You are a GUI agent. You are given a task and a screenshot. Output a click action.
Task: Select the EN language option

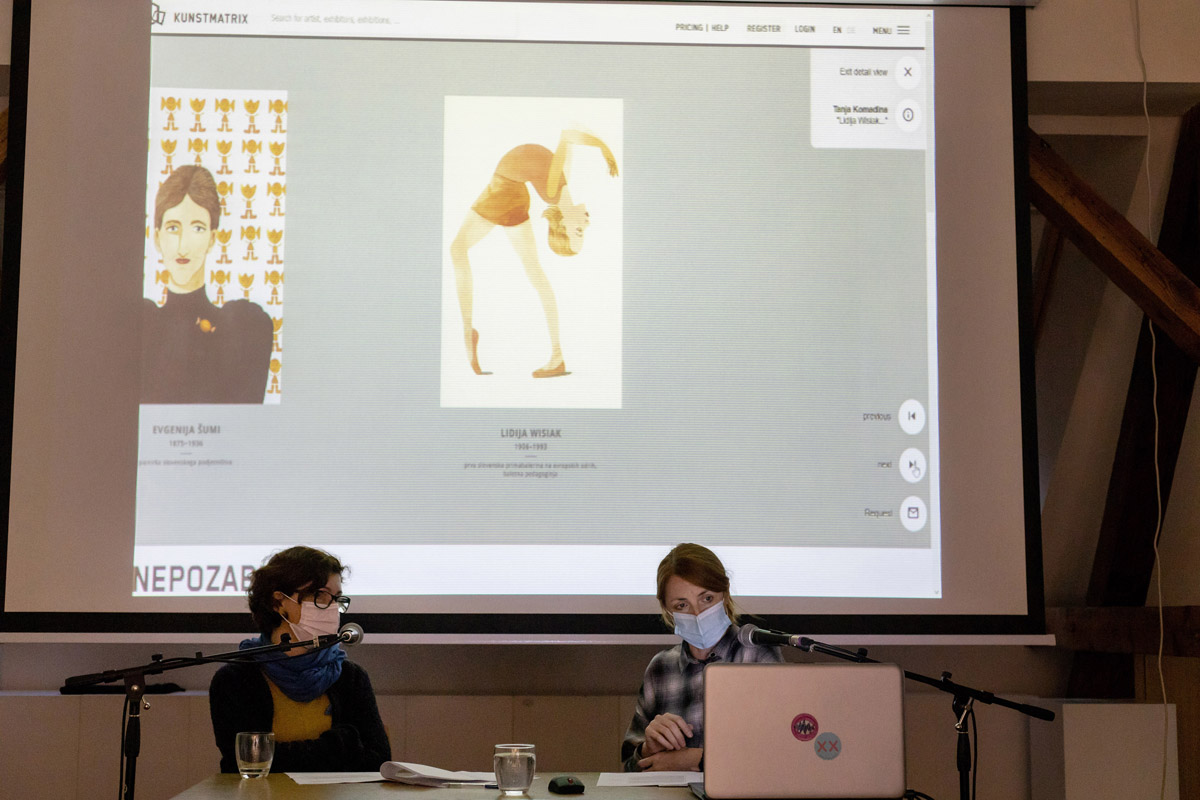click(837, 30)
